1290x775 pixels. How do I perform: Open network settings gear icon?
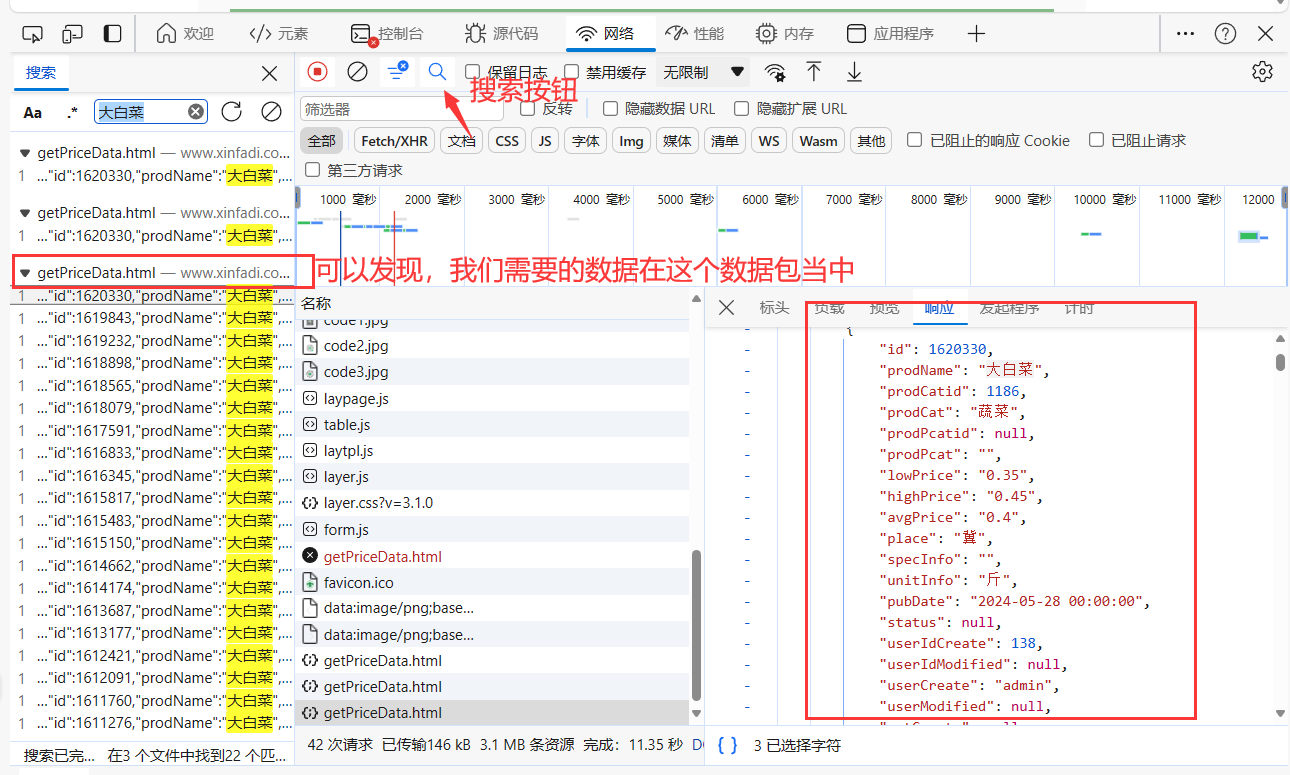tap(1262, 72)
